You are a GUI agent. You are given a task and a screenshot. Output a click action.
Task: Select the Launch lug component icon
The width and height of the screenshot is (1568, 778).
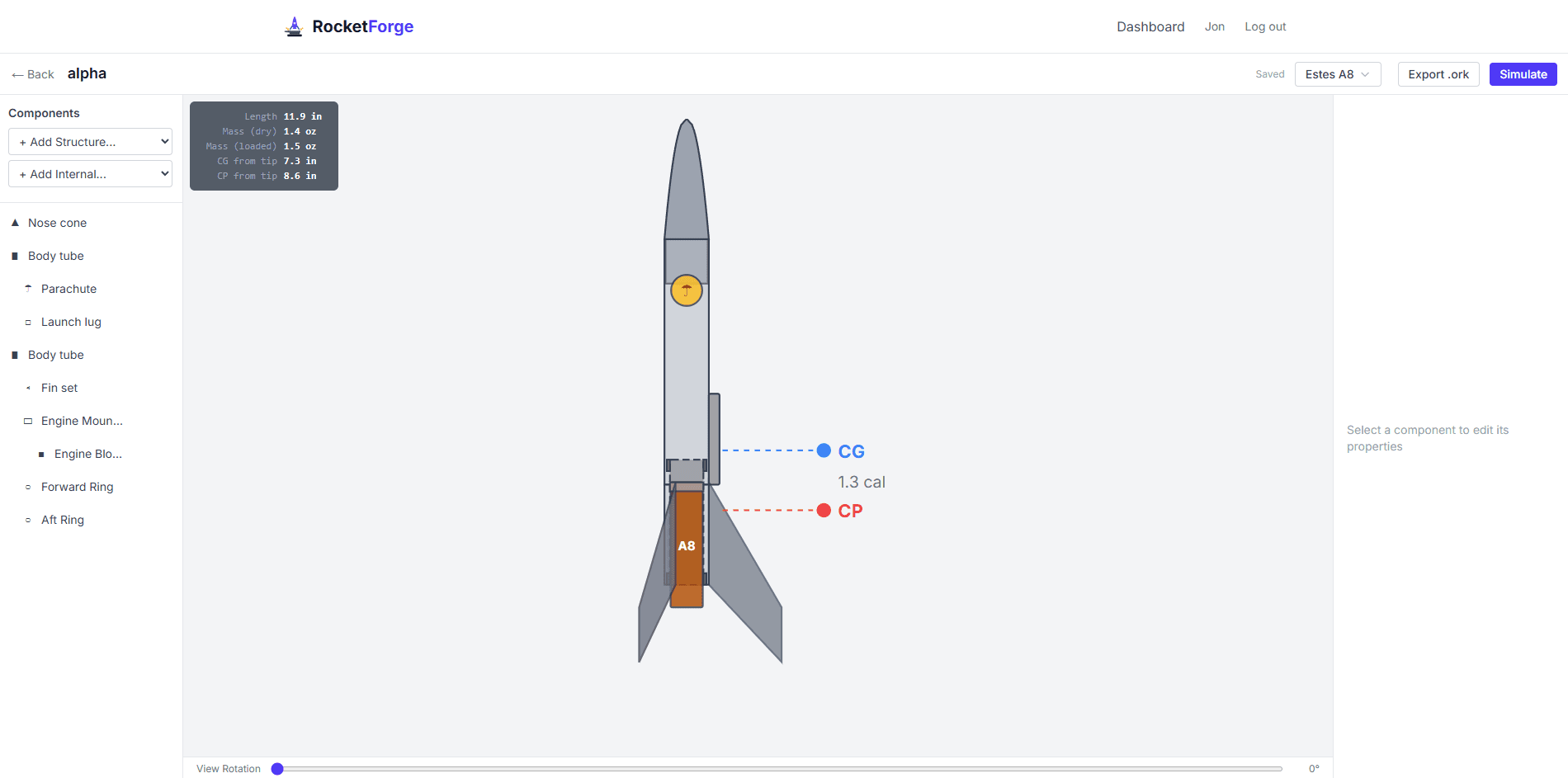coord(27,321)
